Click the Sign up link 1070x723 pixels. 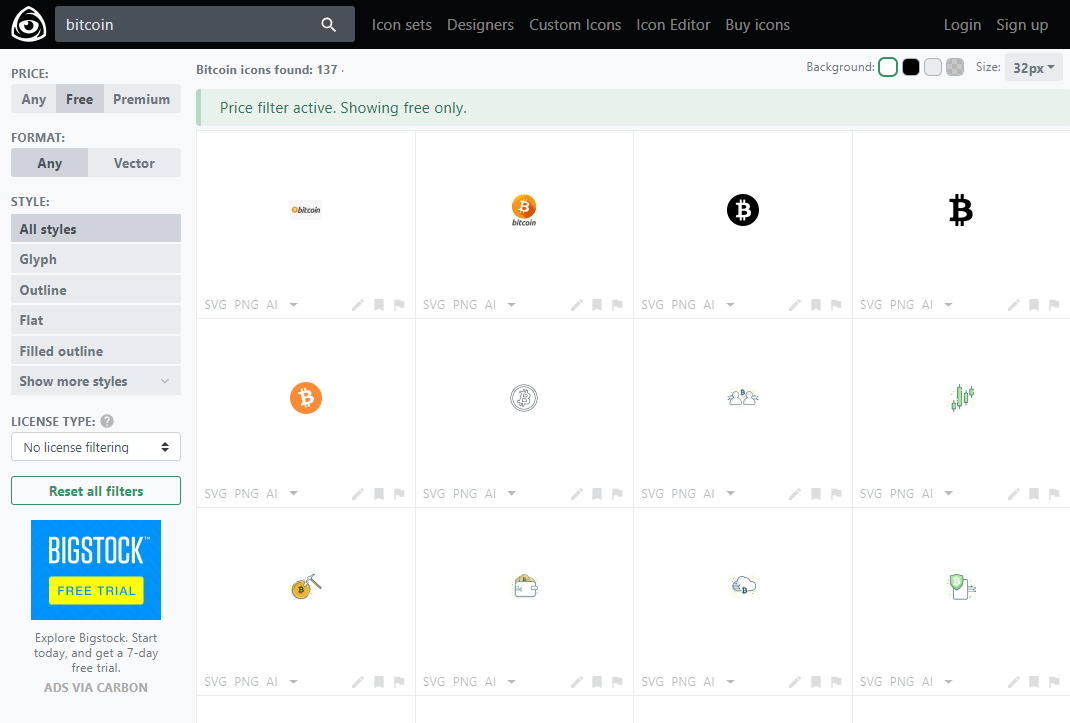[x=1022, y=25]
